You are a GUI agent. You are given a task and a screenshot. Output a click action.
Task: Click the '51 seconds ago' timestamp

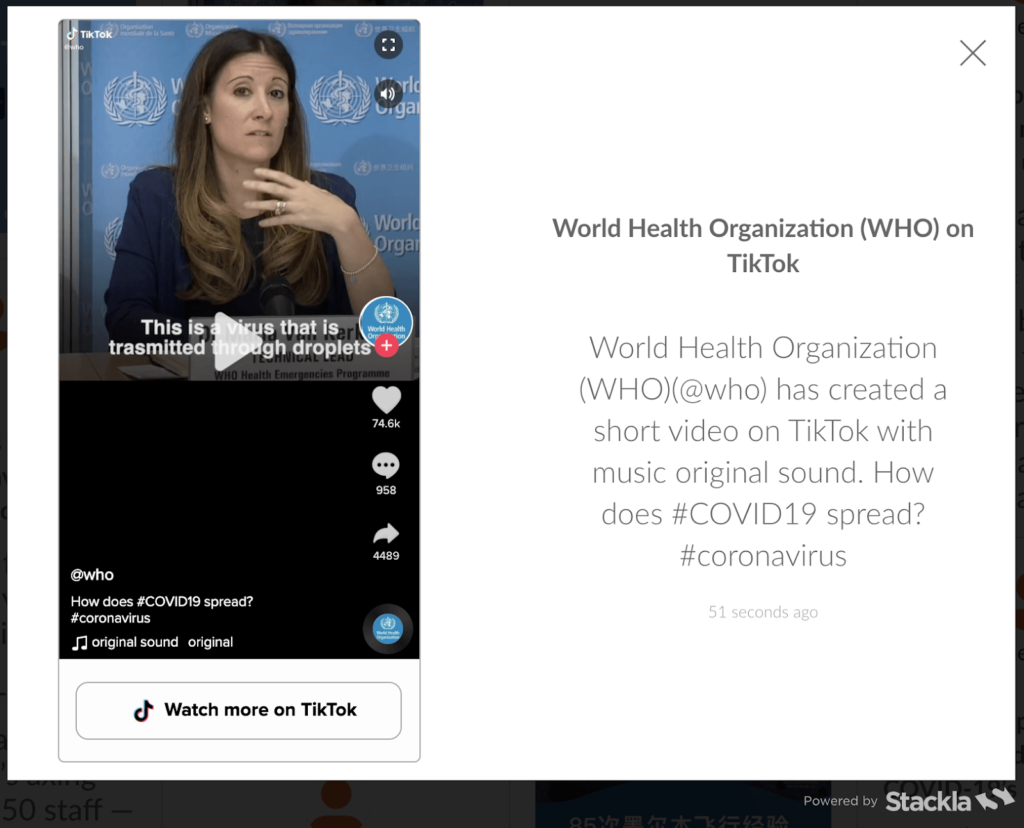pos(763,612)
